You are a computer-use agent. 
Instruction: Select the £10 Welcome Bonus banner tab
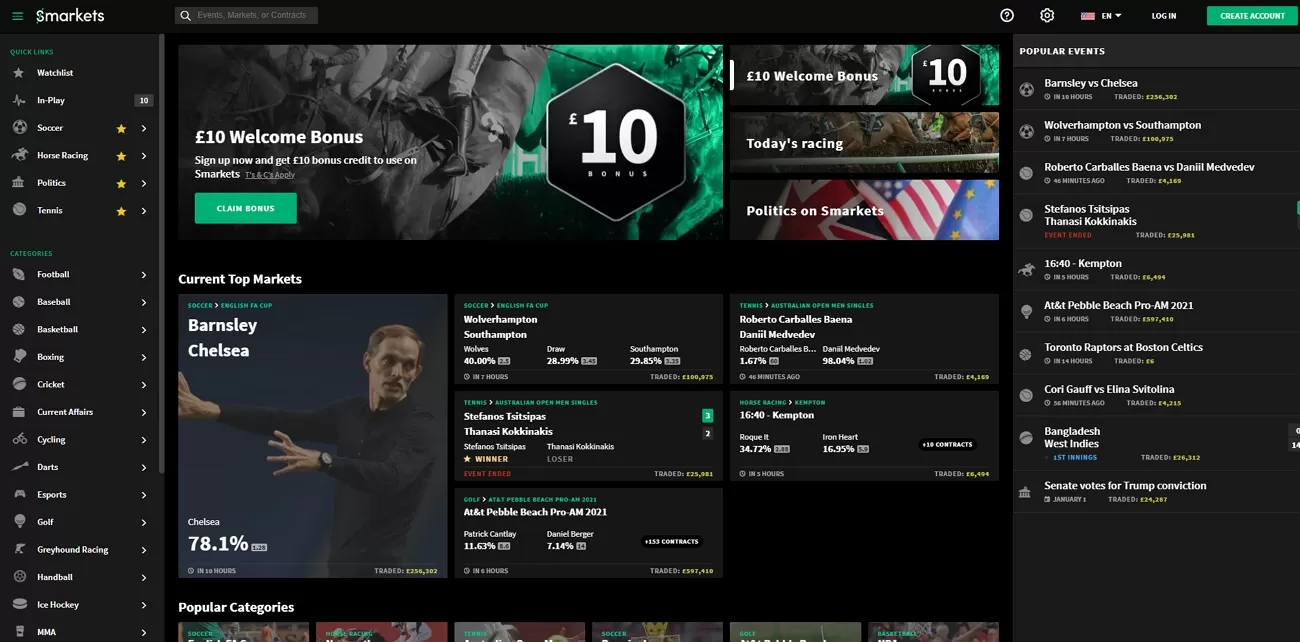pyautogui.click(x=864, y=75)
